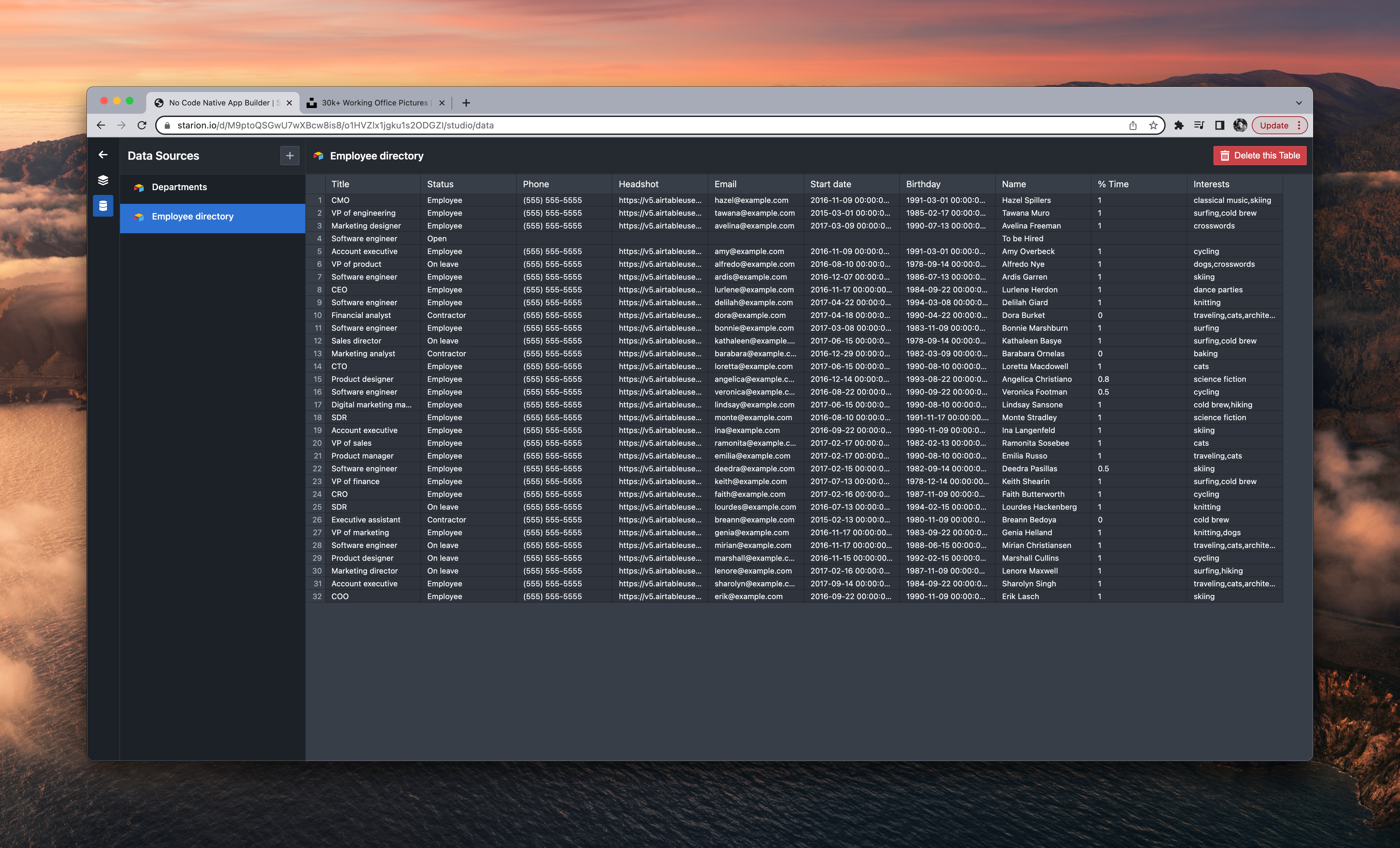Expand the tab search chevron
Viewport: 1400px width, 848px height.
[1299, 103]
